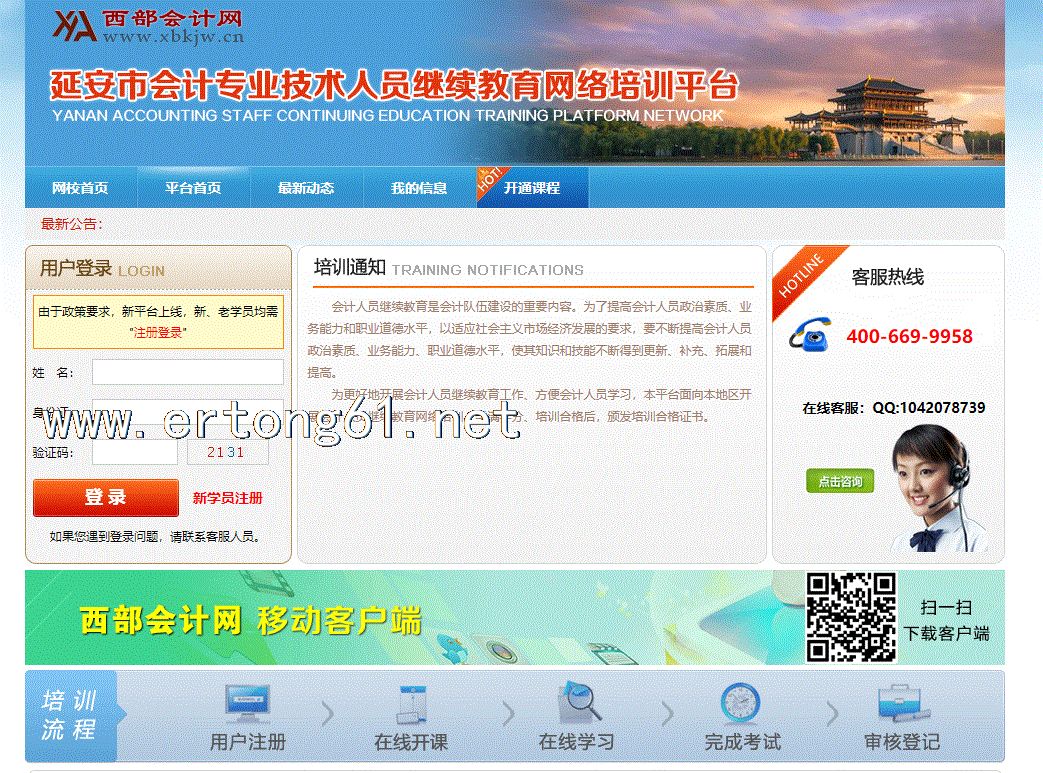Open the 最新动态 menu item
1043x773 pixels.
click(306, 188)
